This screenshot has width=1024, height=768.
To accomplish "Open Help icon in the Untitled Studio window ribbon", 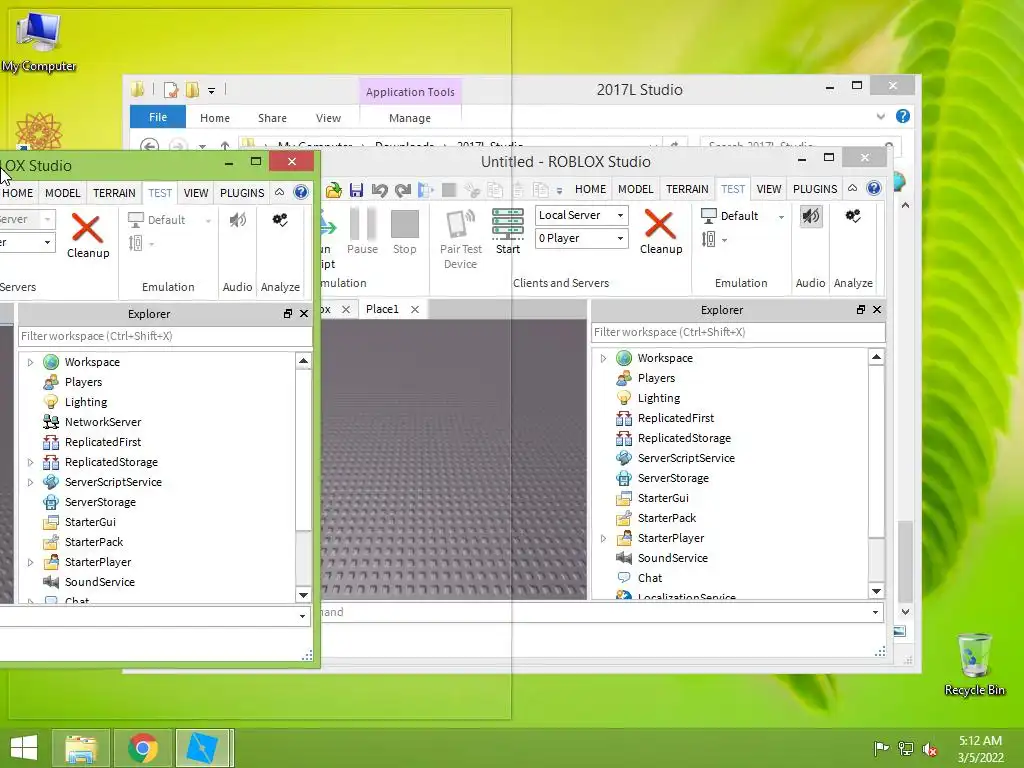I will tap(874, 188).
